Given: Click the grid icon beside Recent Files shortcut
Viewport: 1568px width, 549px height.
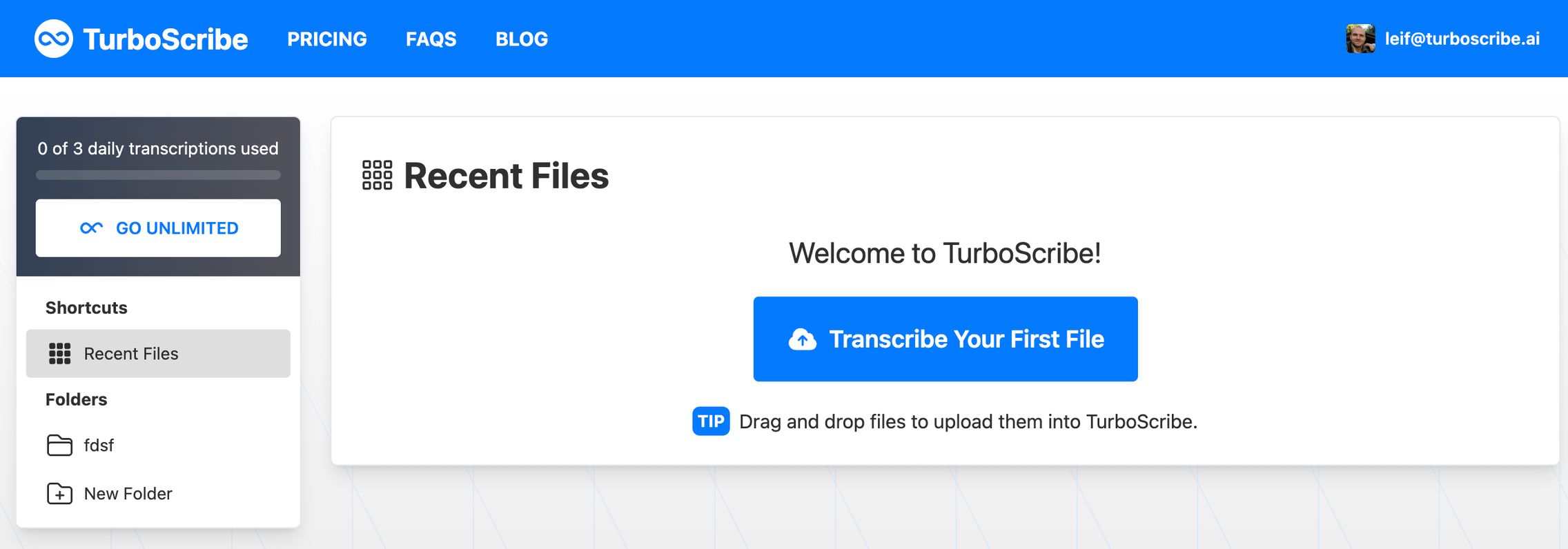Looking at the screenshot, I should [x=60, y=354].
